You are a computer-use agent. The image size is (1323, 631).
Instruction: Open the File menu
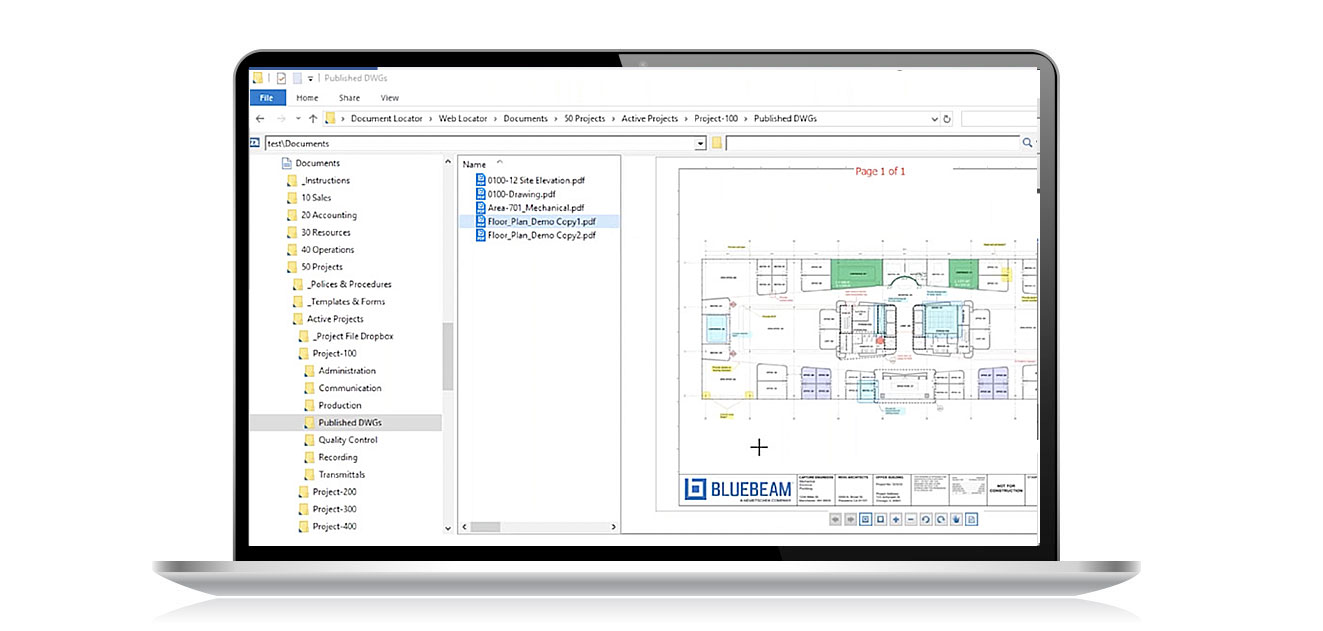coord(266,98)
